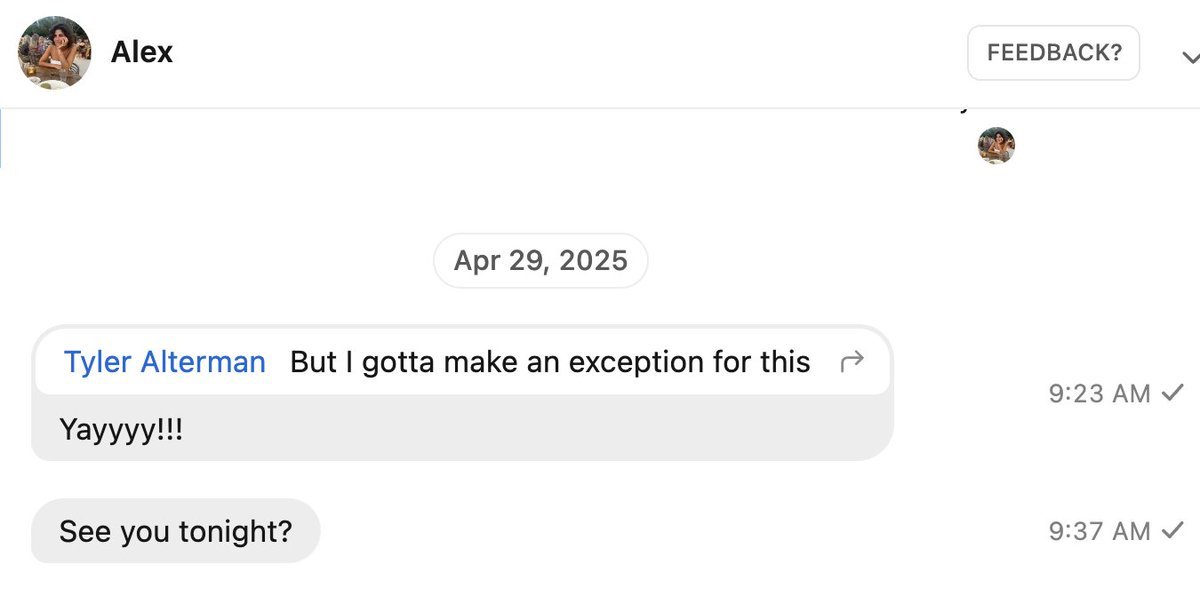This screenshot has height=604, width=1200.
Task: Click the Alex contact name in the header
Action: coord(142,53)
